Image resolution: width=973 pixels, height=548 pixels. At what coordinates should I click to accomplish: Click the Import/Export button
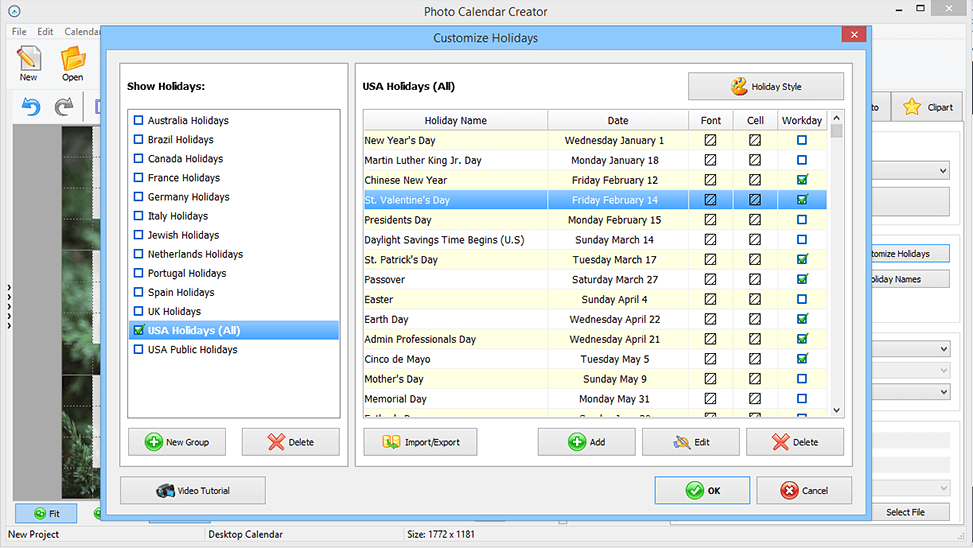(420, 442)
